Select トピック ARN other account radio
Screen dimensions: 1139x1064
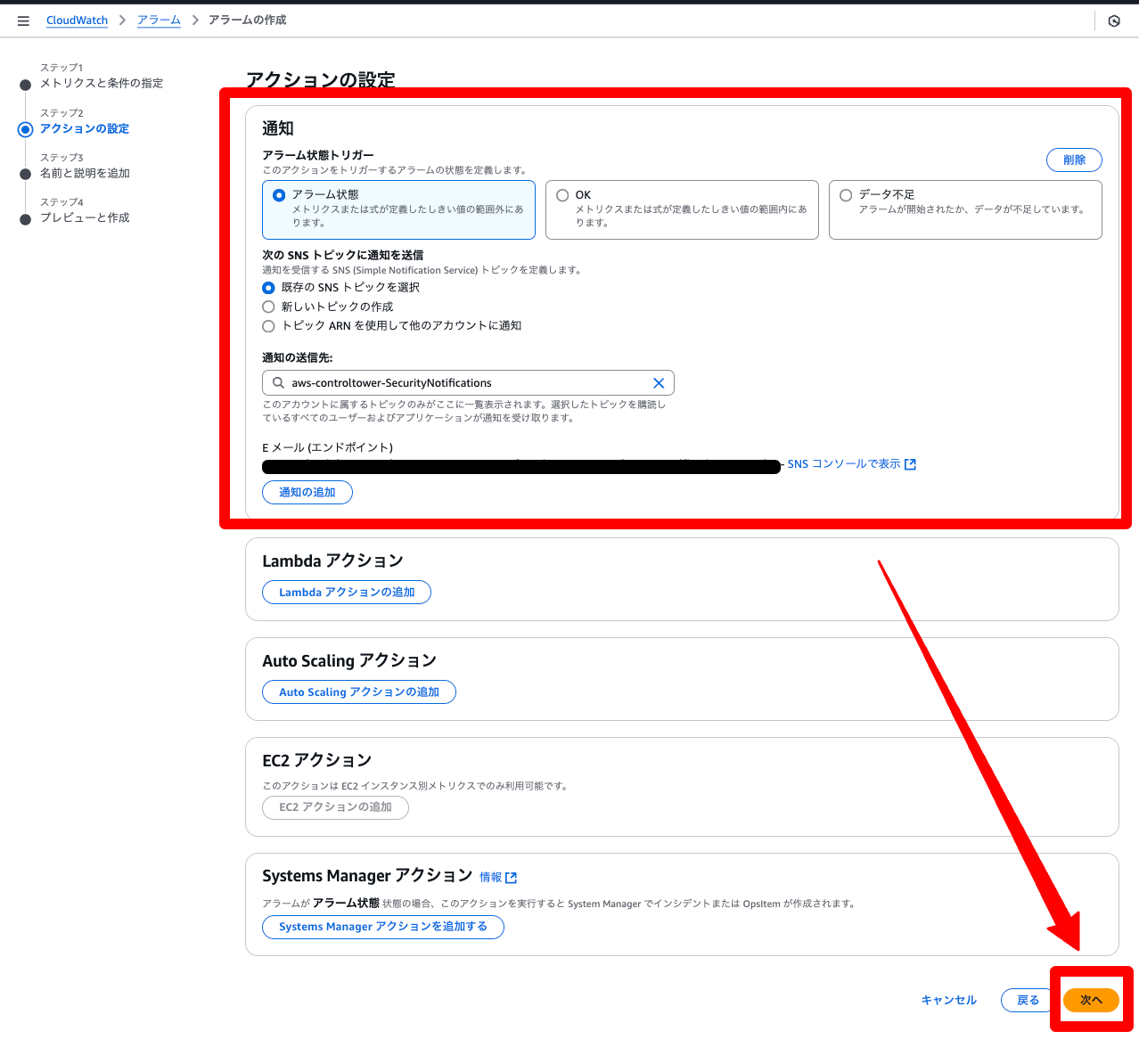pyautogui.click(x=268, y=326)
